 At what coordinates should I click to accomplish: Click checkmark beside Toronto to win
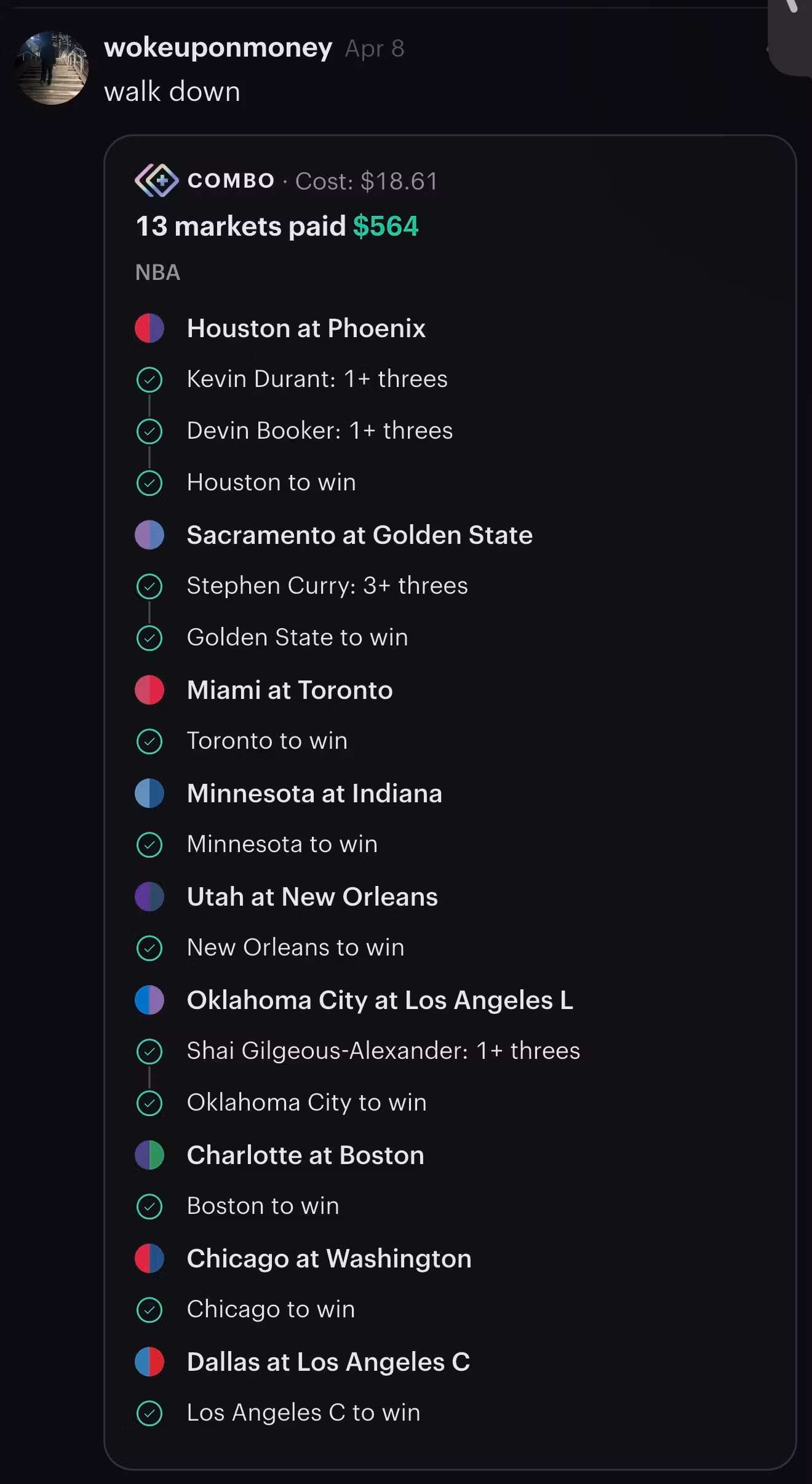149,741
